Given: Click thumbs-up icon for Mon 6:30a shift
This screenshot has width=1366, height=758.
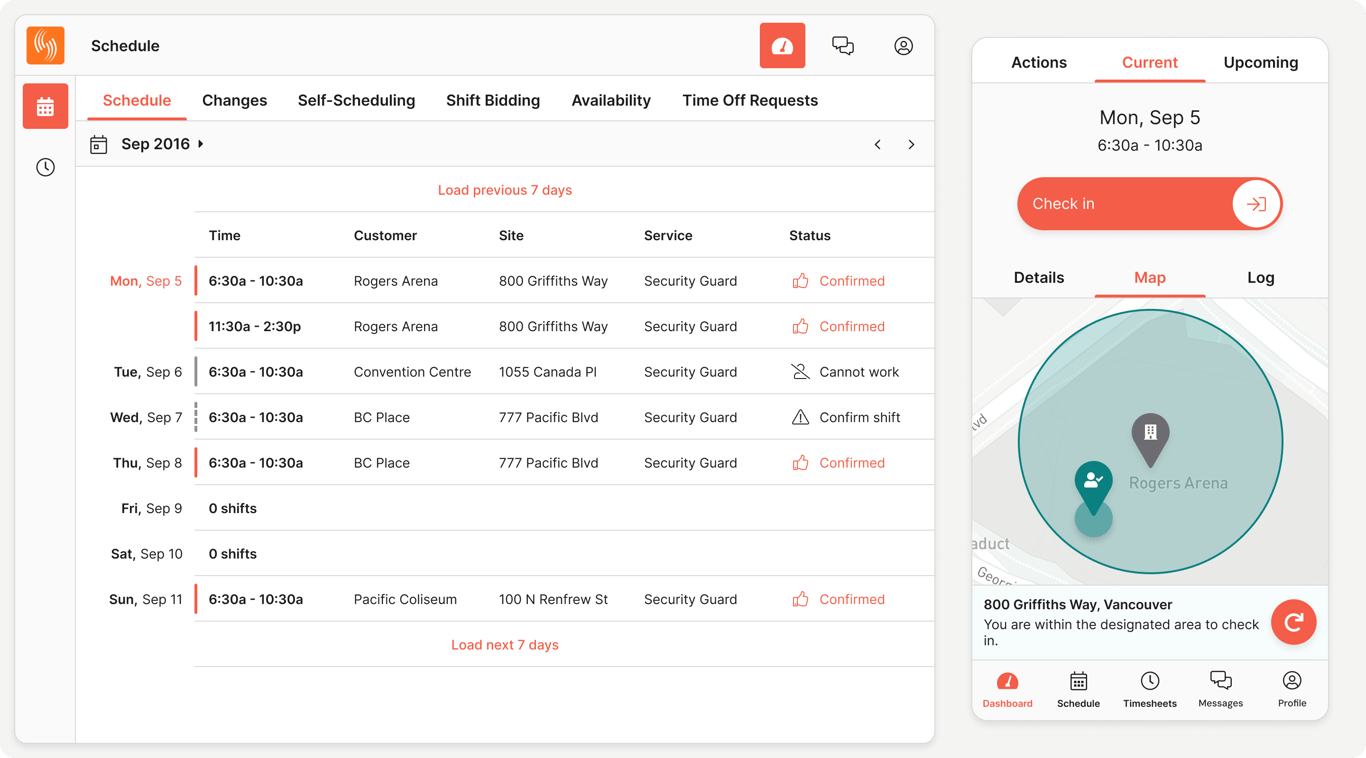Looking at the screenshot, I should (x=800, y=281).
